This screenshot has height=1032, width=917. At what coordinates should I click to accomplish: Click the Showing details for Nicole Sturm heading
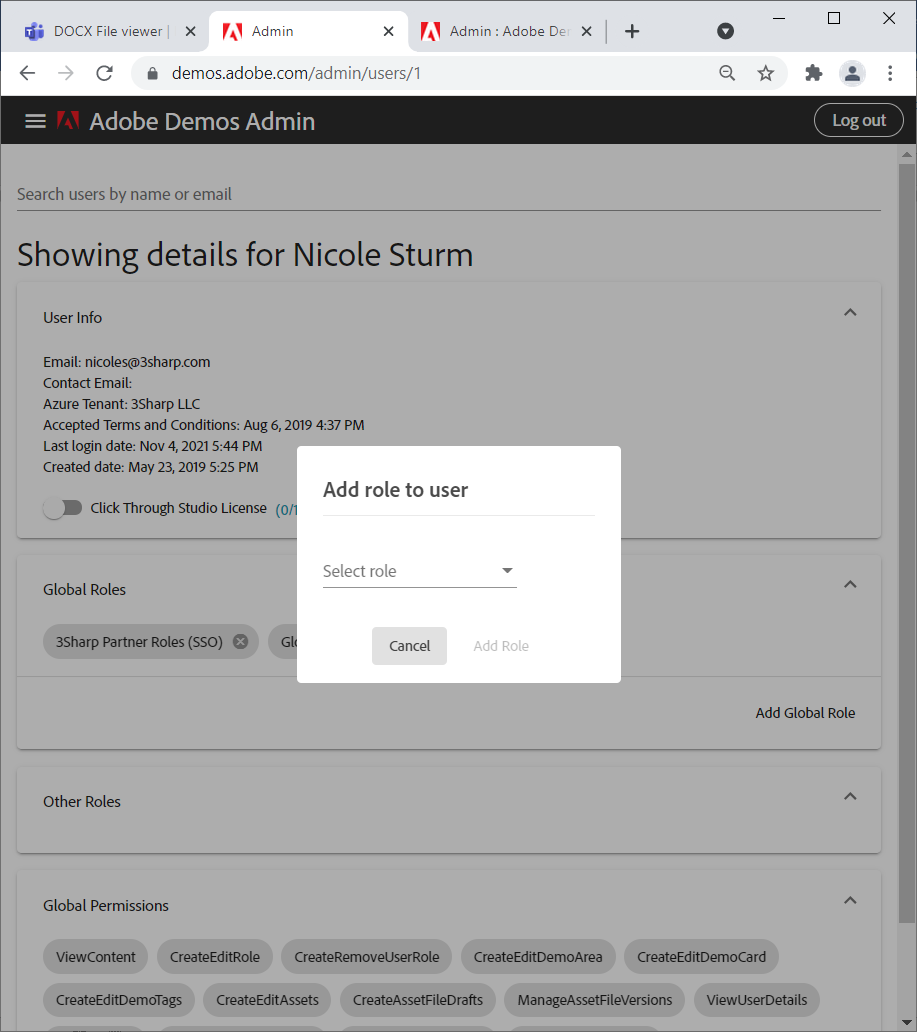point(245,255)
